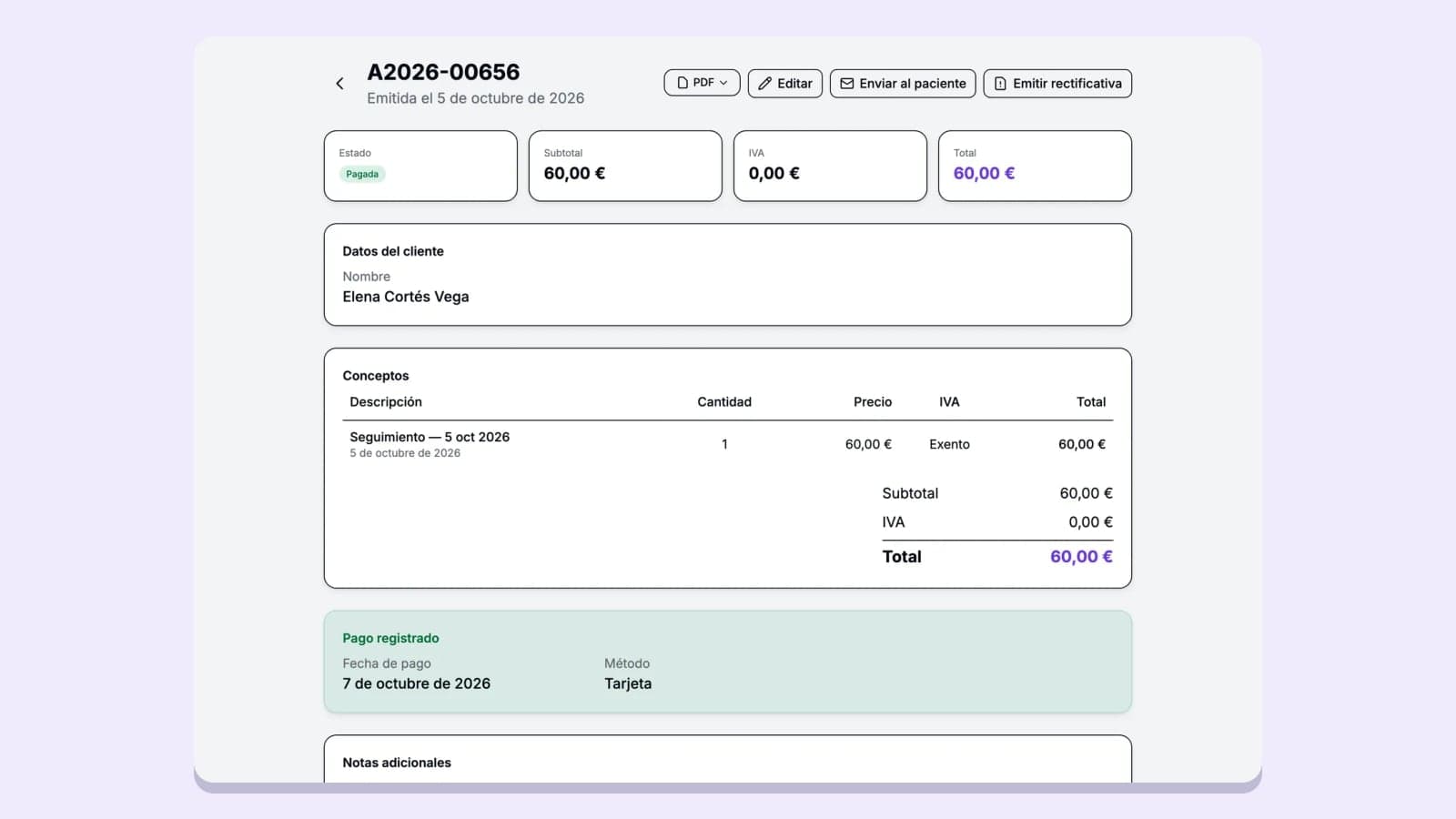This screenshot has height=819, width=1456.
Task: Click 'Notas adicionales' section heading
Action: (x=397, y=763)
